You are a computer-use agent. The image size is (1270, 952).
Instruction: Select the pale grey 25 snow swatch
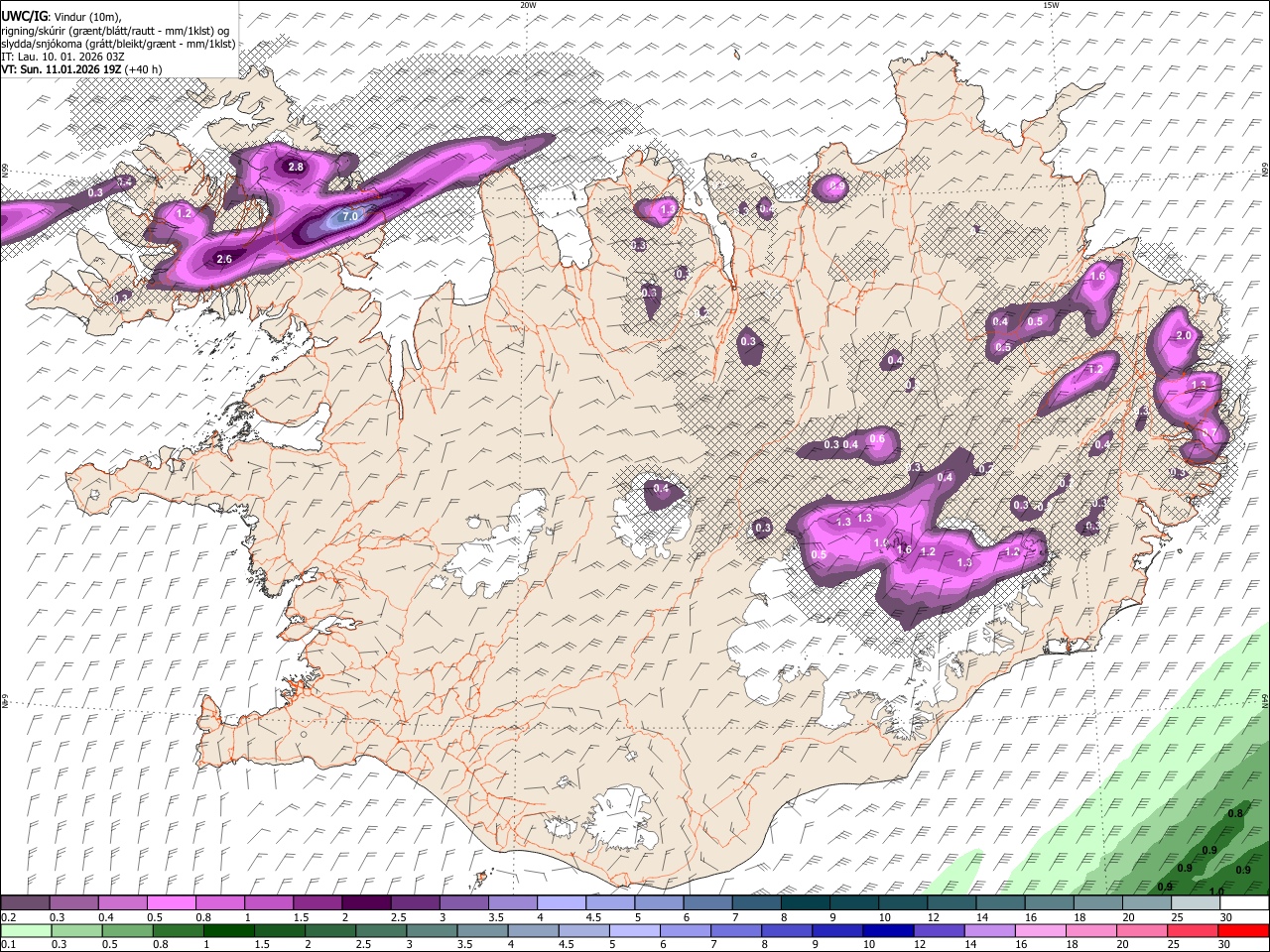1195,903
